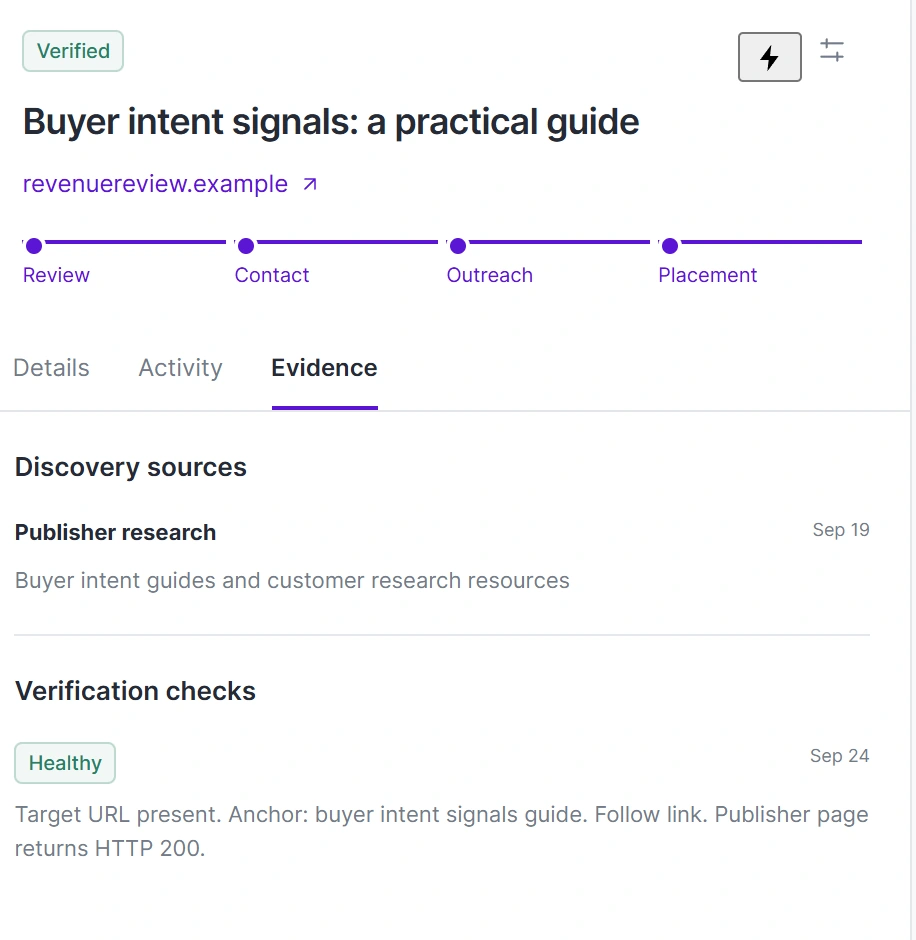Click the 'Buyer intent guides and customer research resources' text
The image size is (916, 940).
click(x=292, y=580)
